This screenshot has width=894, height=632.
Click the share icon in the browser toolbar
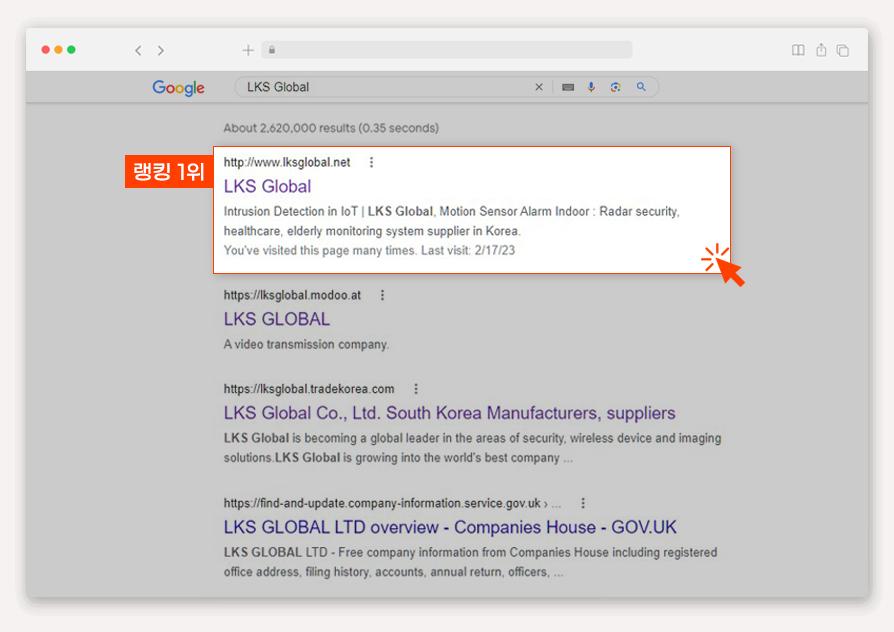[x=821, y=50]
